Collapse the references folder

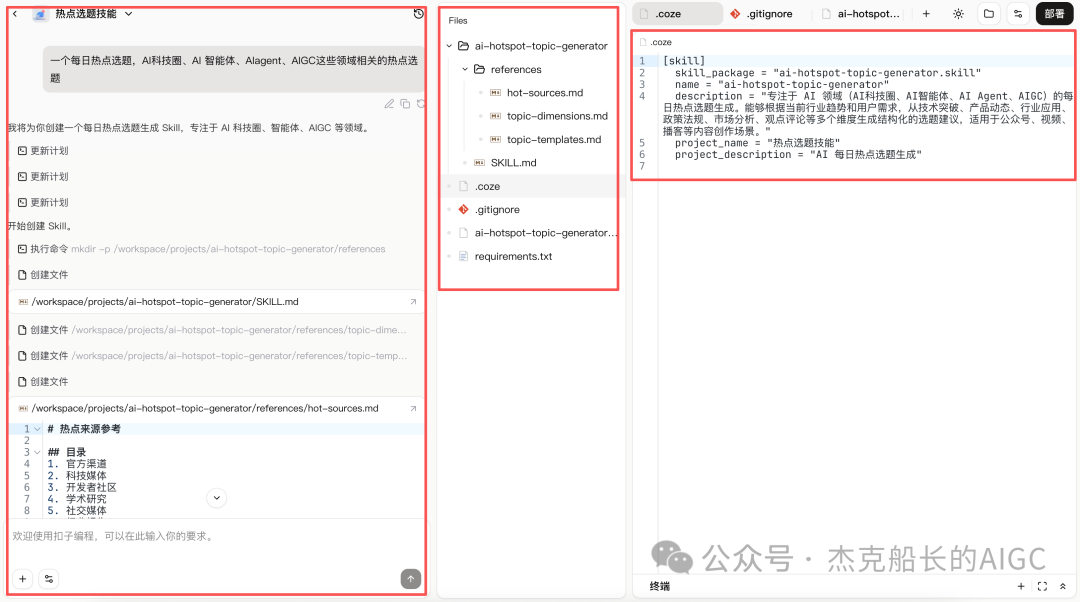pos(465,70)
